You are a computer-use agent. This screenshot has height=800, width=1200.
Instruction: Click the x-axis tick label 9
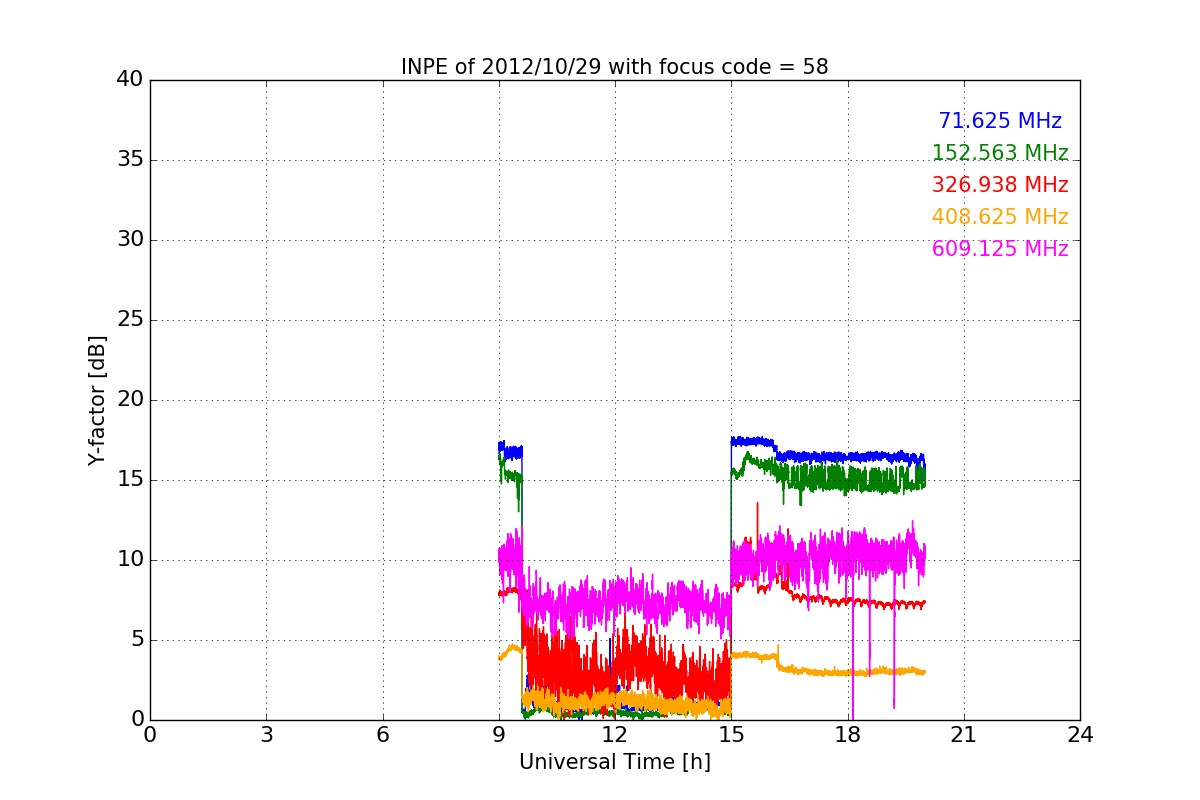(499, 735)
